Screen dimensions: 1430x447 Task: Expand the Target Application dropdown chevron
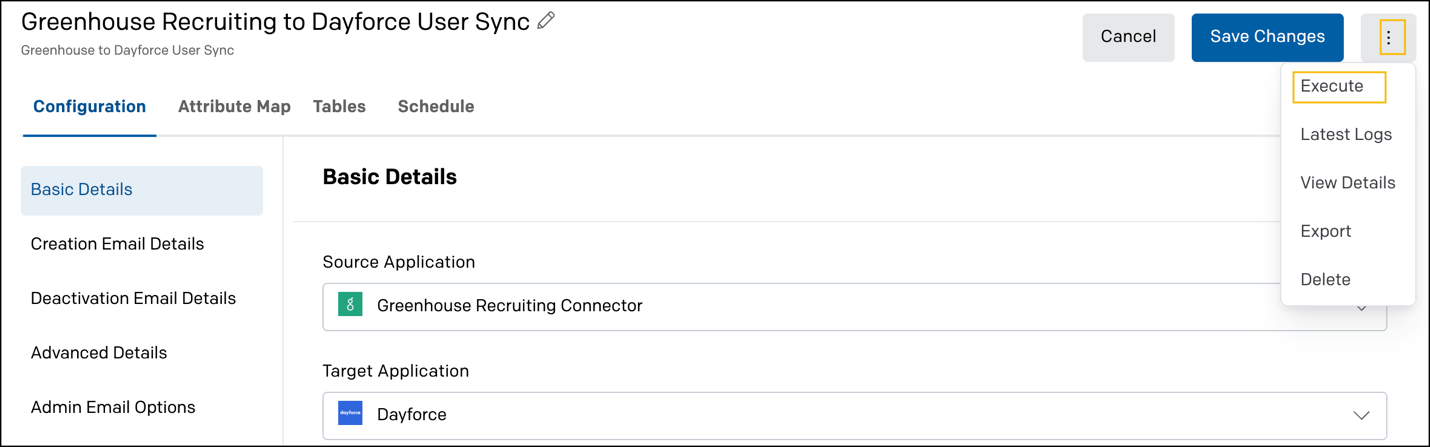[x=1361, y=415]
